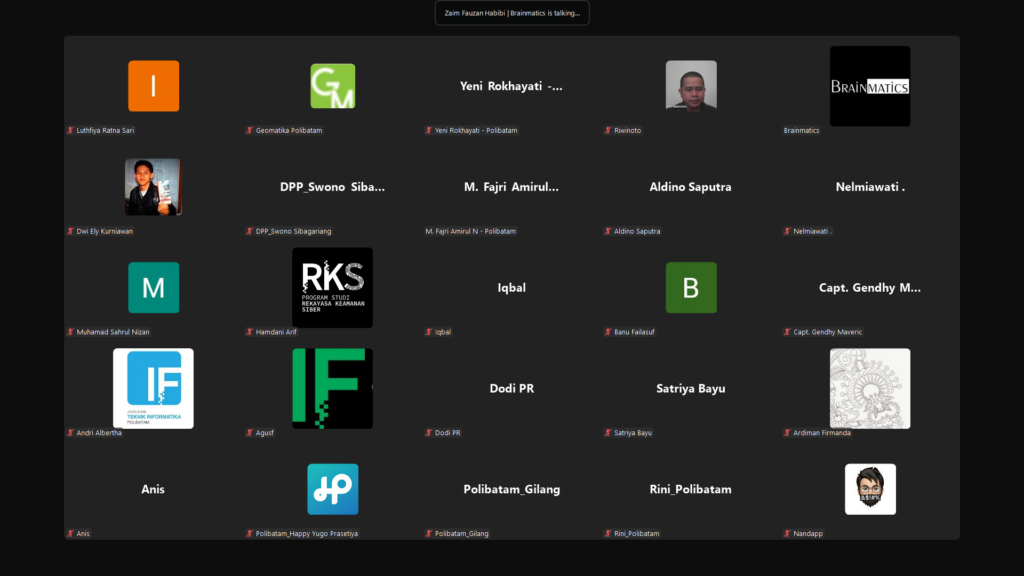The height and width of the screenshot is (576, 1024).
Task: Select the Rini_Polibatam participant tile
Action: [x=691, y=489]
